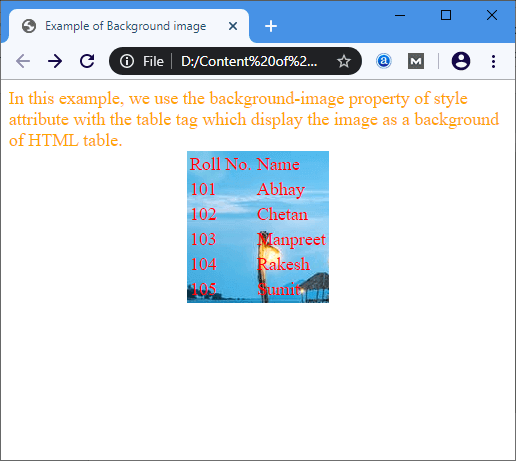Click the 'Roll No.' table header

coord(221,164)
